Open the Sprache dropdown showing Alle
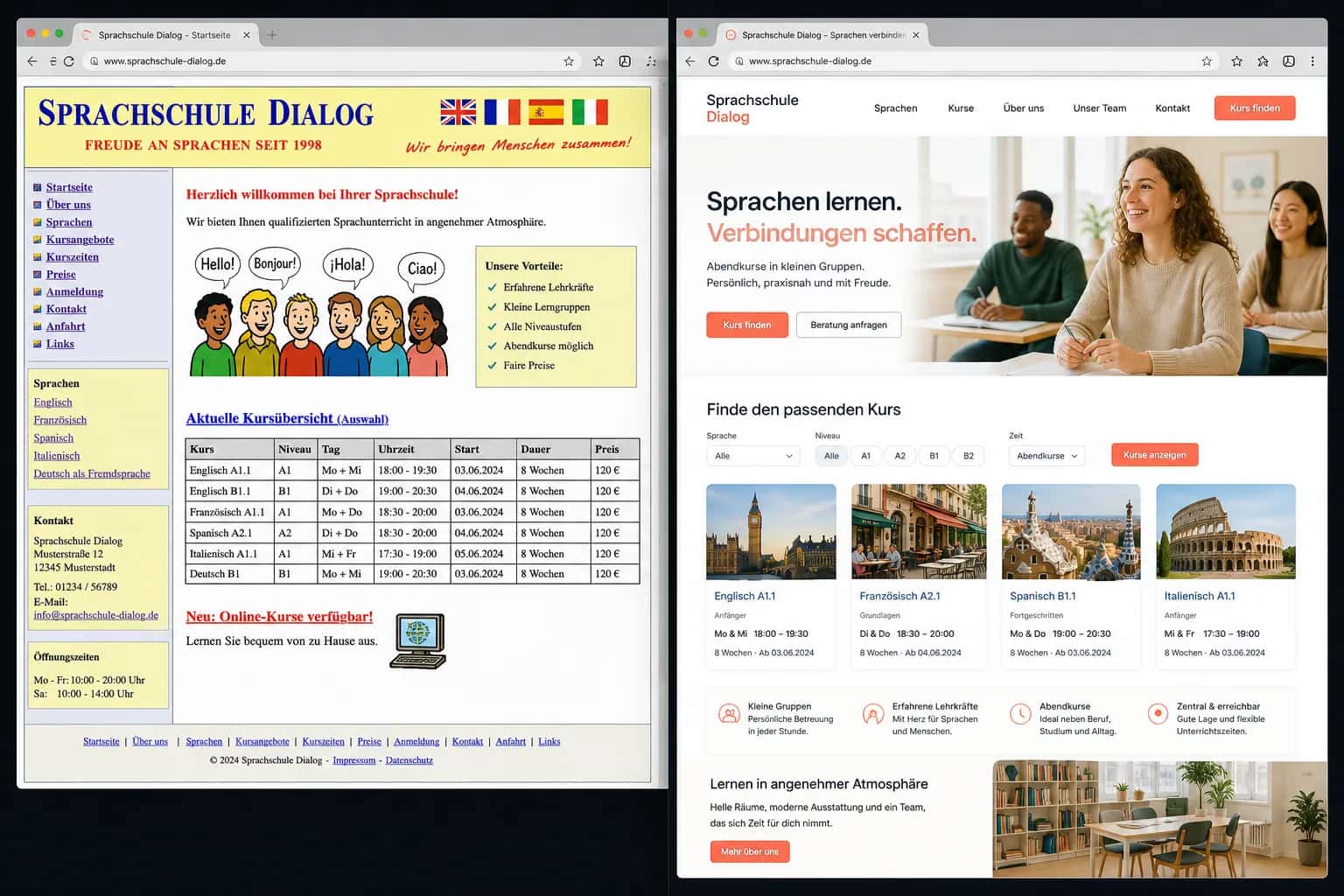Viewport: 1344px width, 896px height. click(x=753, y=456)
